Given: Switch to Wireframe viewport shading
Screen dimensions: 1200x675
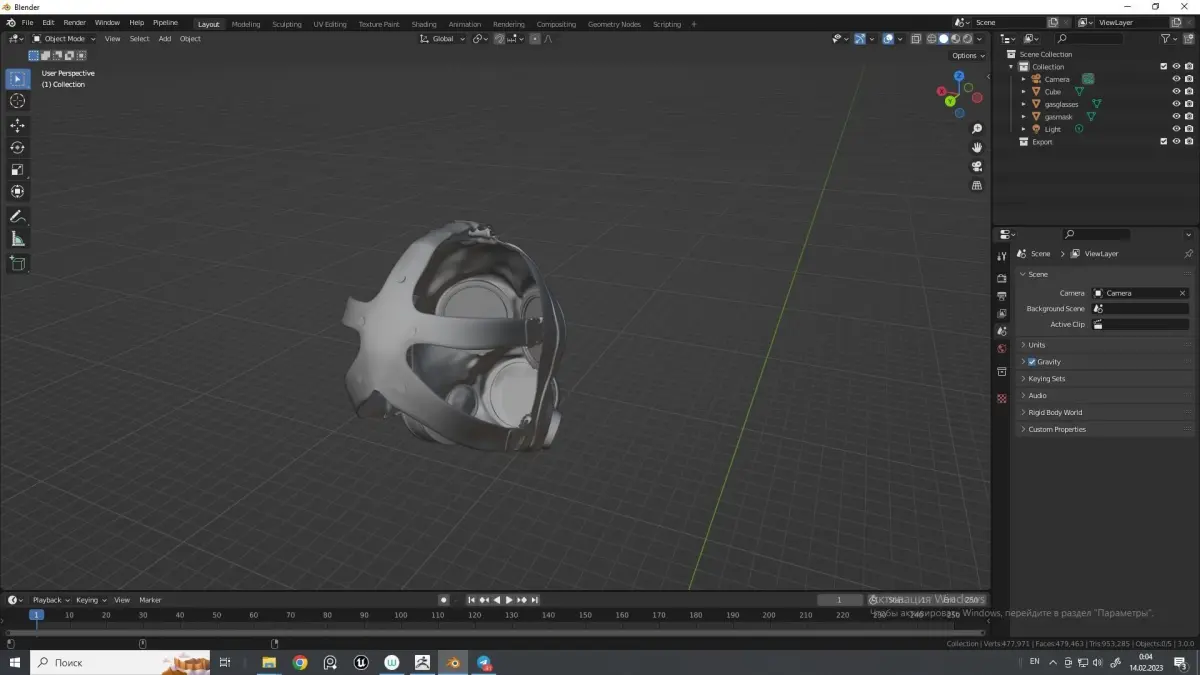Looking at the screenshot, I should 931,39.
